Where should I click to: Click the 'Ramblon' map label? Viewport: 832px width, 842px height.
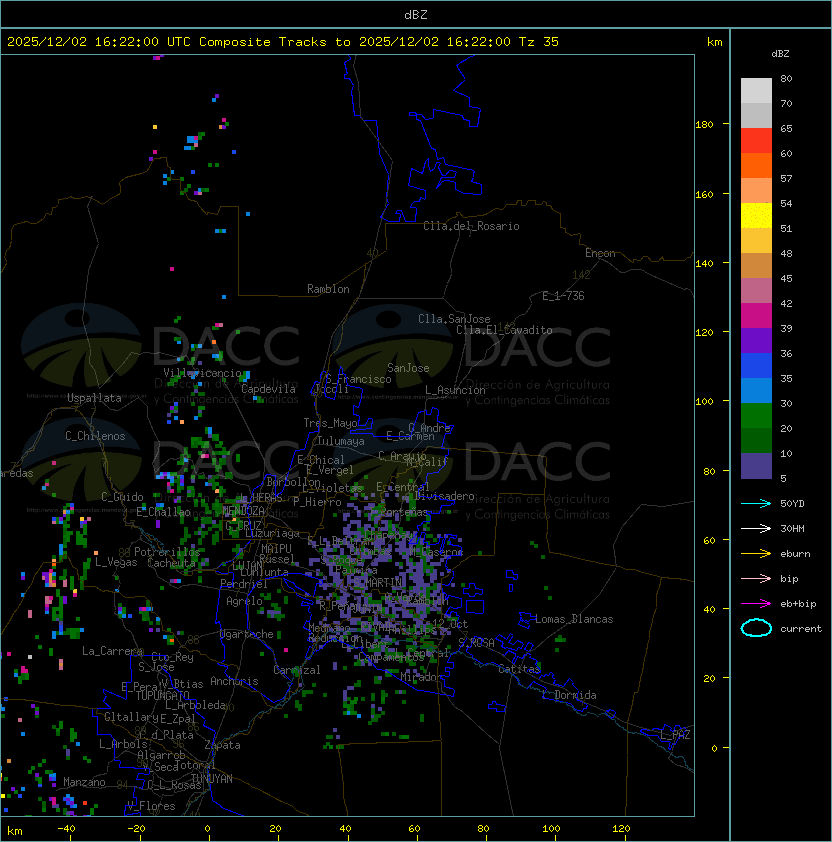[328, 289]
